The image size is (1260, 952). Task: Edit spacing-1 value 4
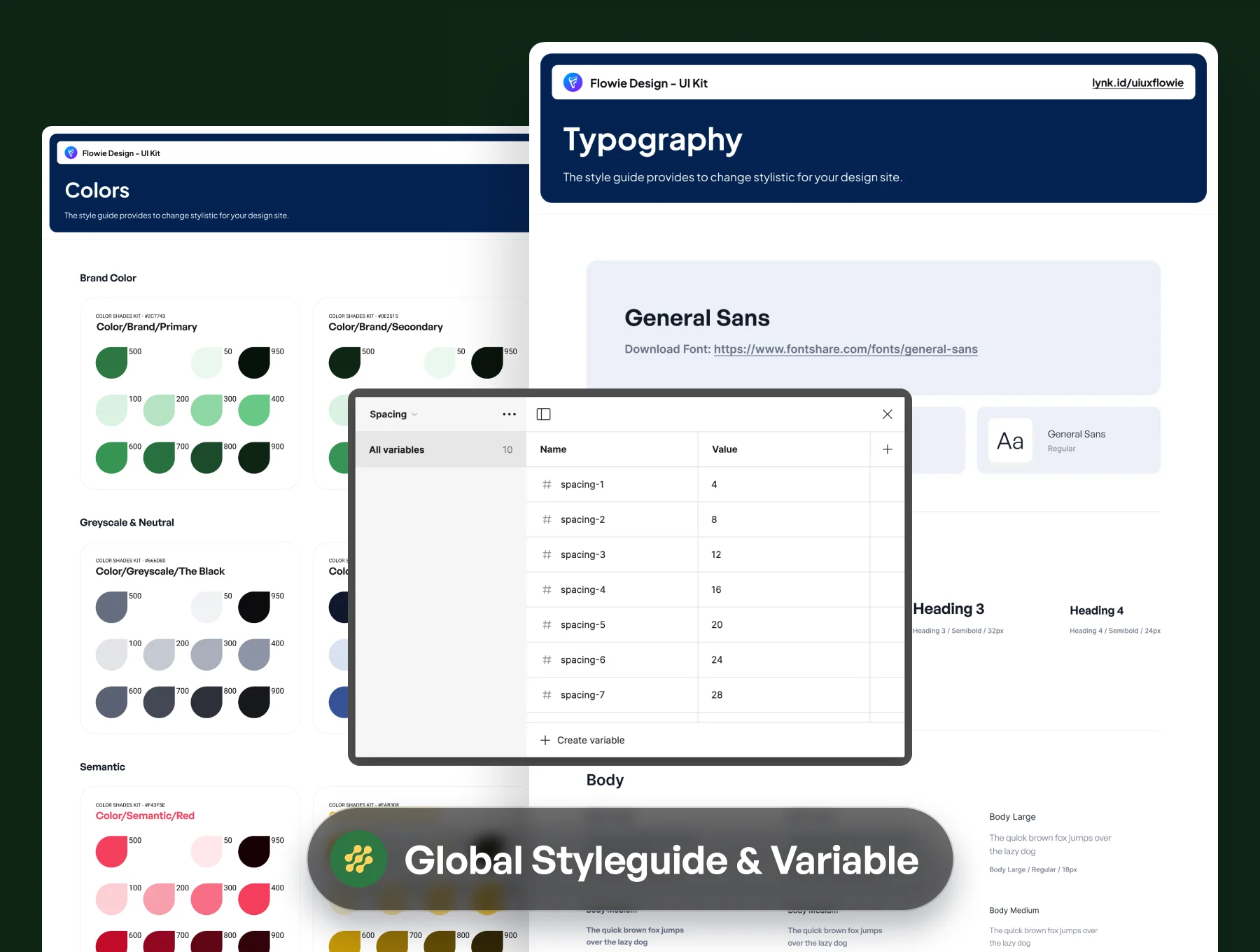click(783, 484)
